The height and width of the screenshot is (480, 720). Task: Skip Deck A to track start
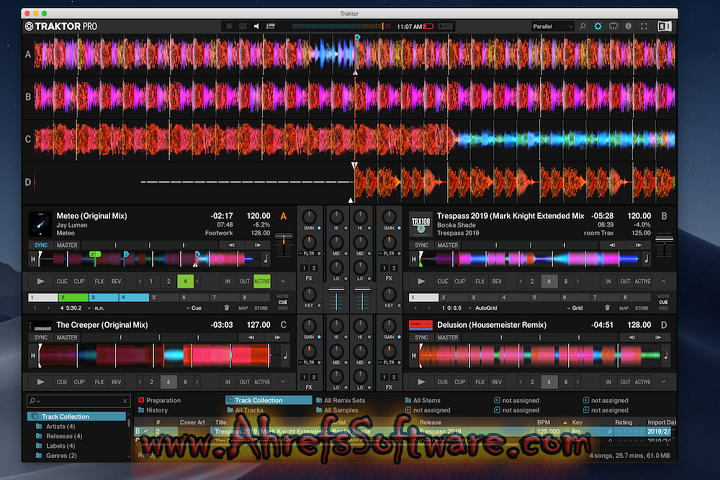tap(33, 259)
